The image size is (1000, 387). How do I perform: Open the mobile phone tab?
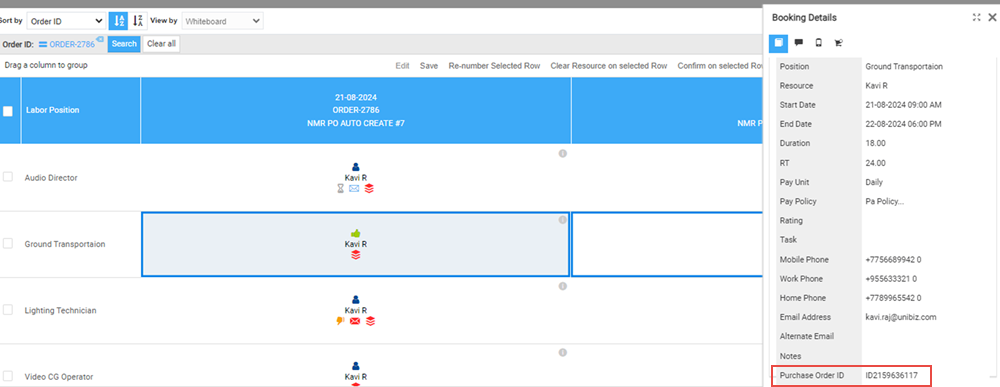point(818,43)
